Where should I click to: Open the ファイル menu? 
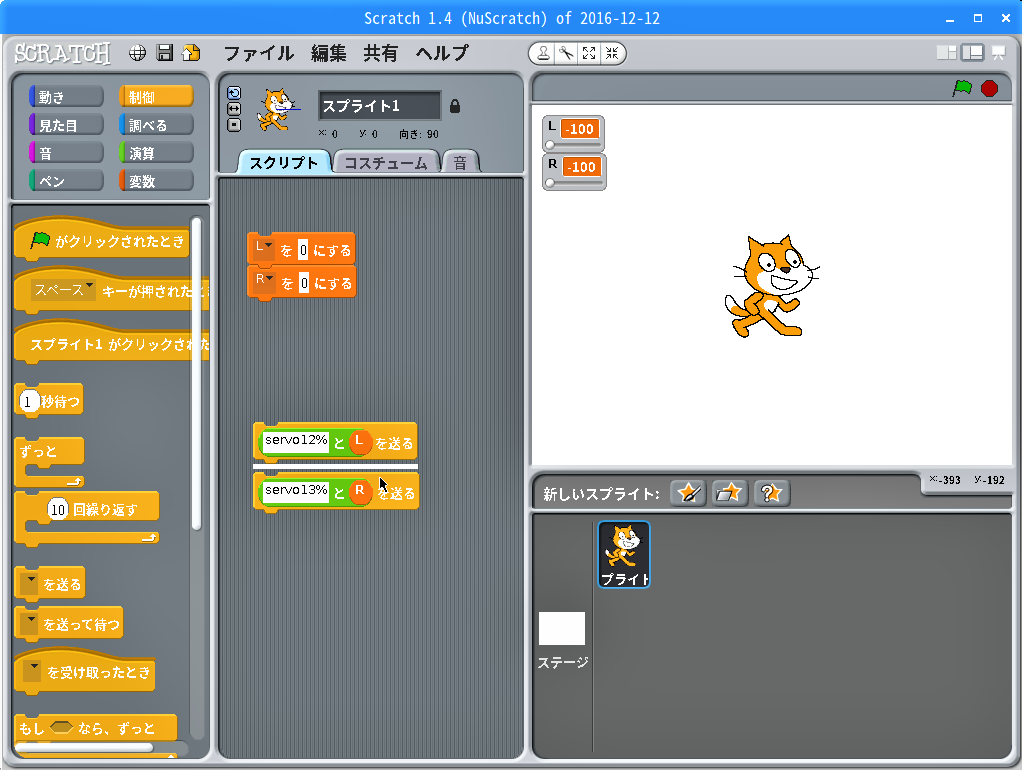(x=258, y=53)
